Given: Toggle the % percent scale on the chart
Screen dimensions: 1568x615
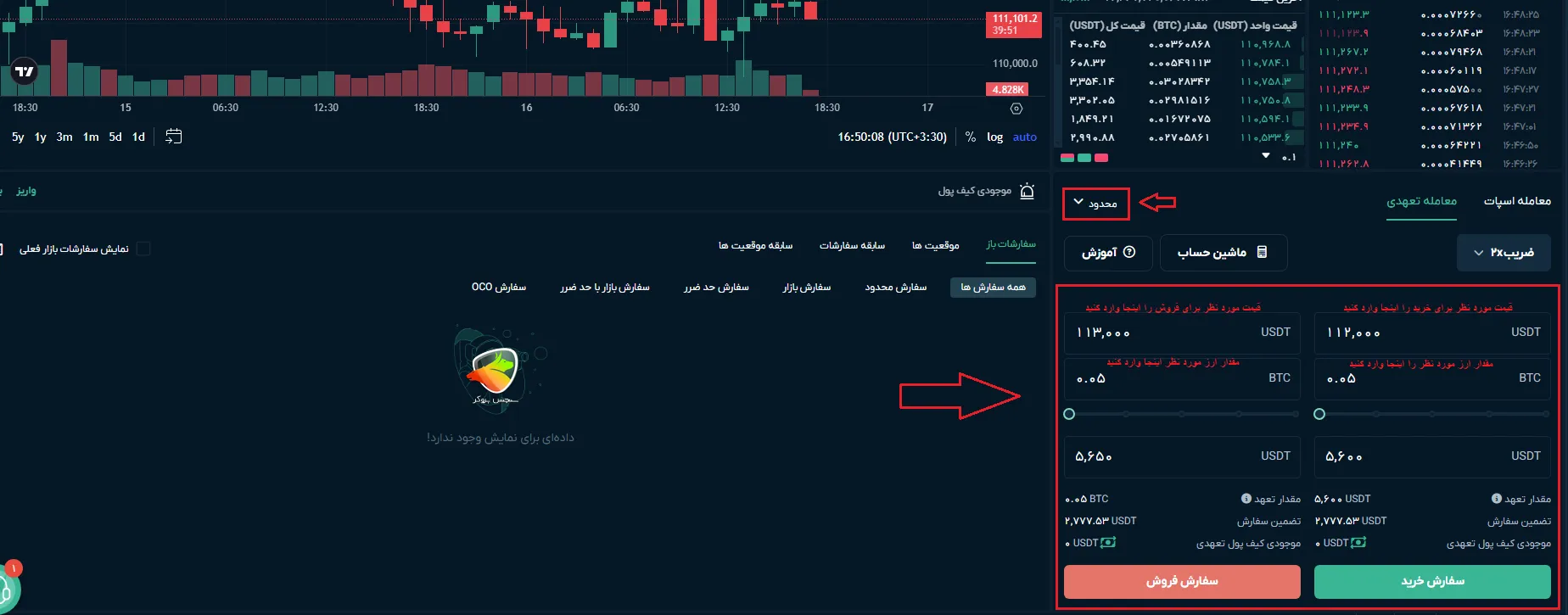Looking at the screenshot, I should click(971, 137).
